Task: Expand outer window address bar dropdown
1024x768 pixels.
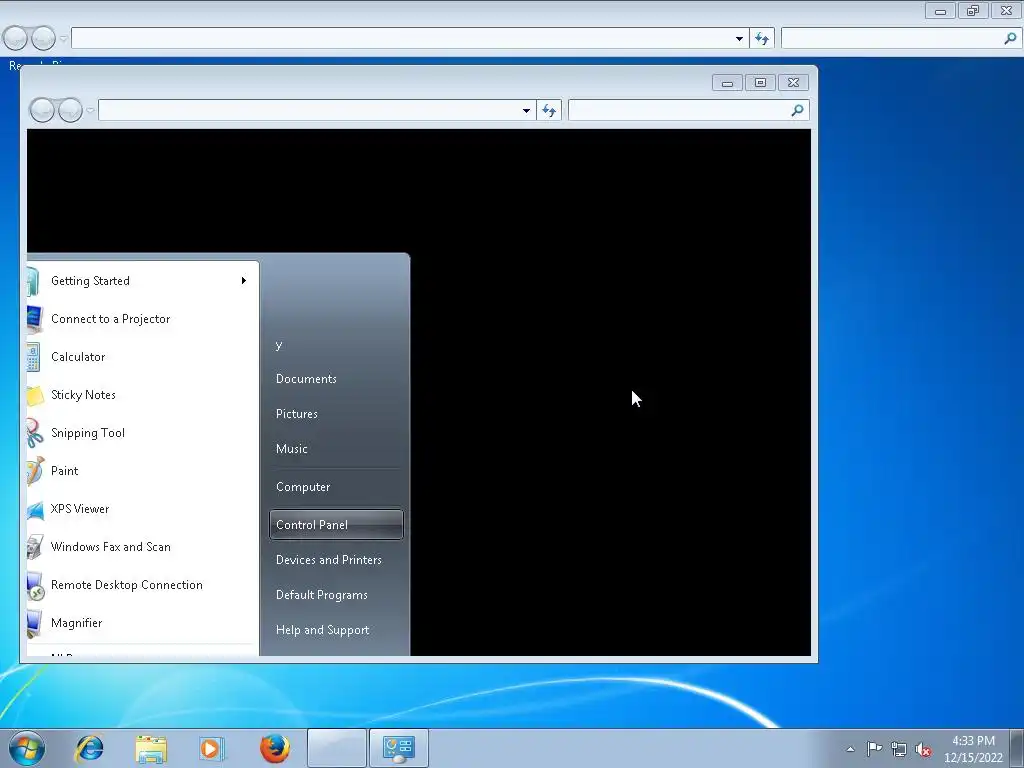Action: [739, 39]
